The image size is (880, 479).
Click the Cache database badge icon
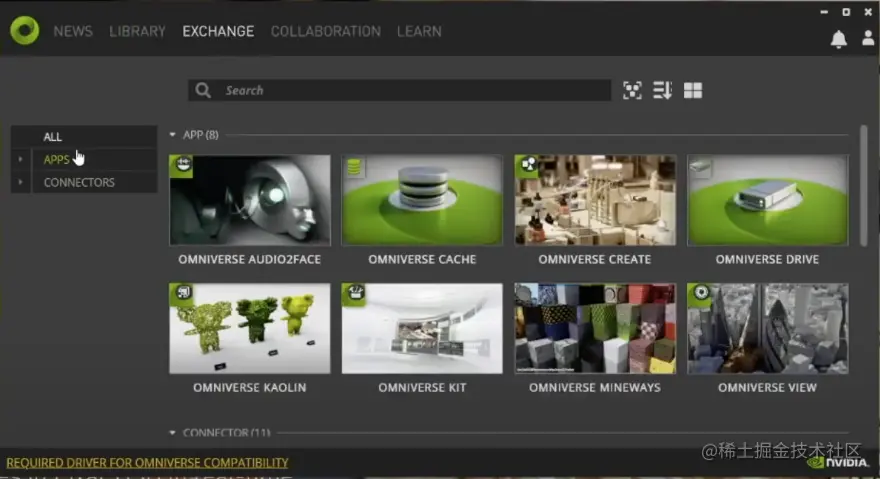coord(354,166)
